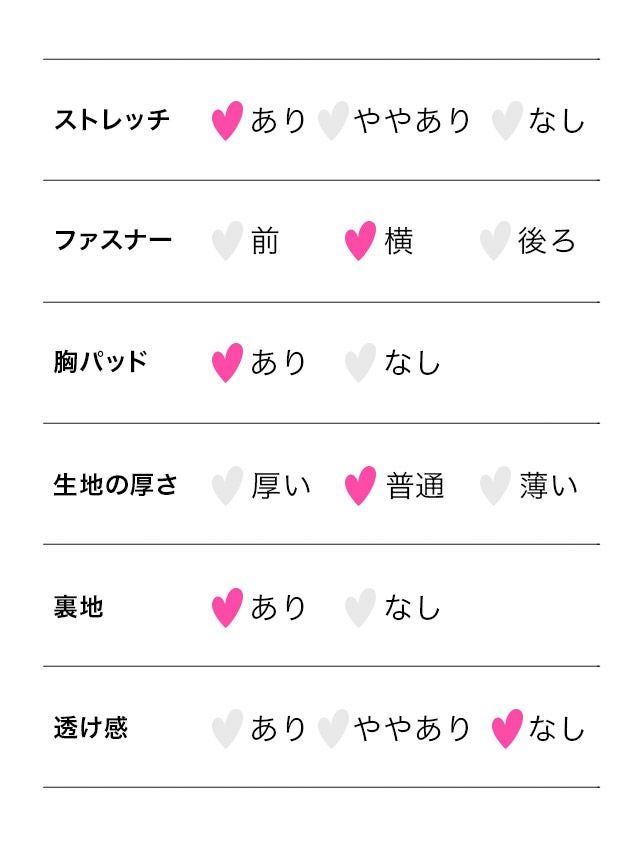Click the ファスナー row label
640x854 pixels.
coord(113,241)
